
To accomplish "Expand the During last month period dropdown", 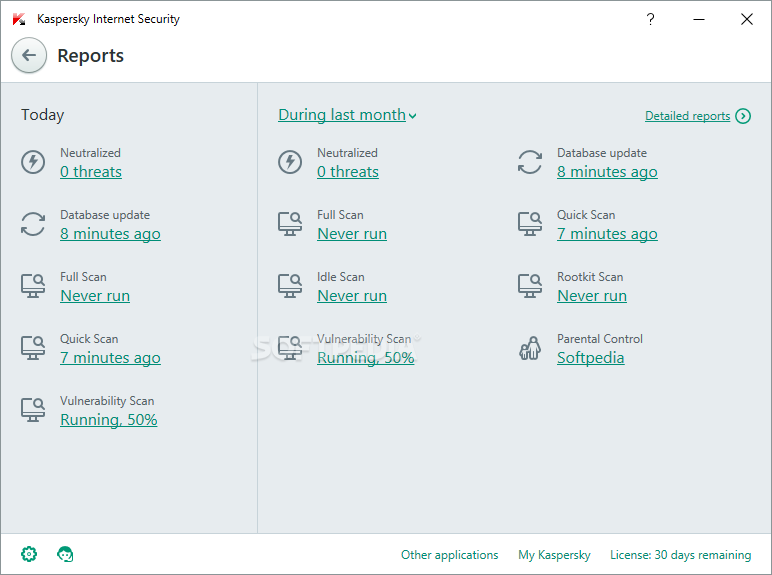I will [347, 115].
